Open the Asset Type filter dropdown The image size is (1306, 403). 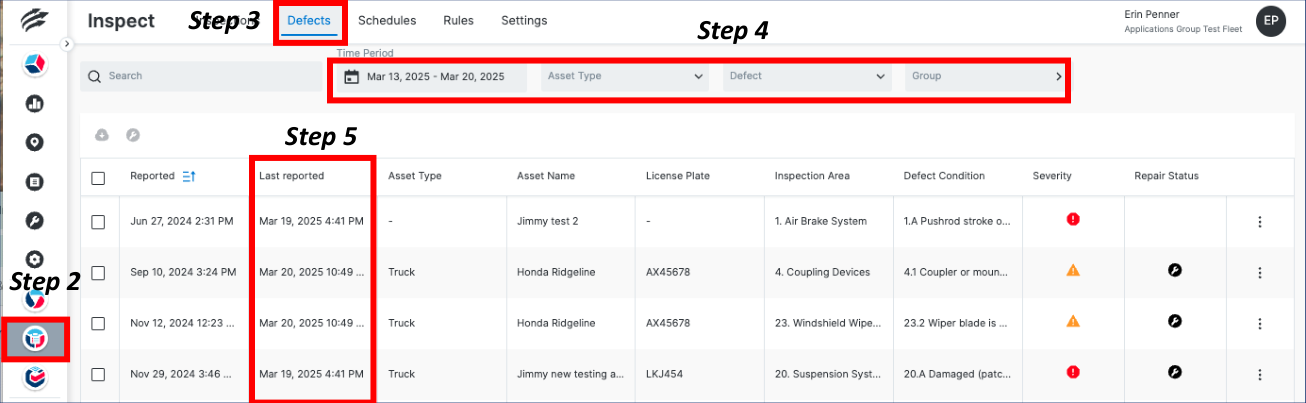(625, 76)
